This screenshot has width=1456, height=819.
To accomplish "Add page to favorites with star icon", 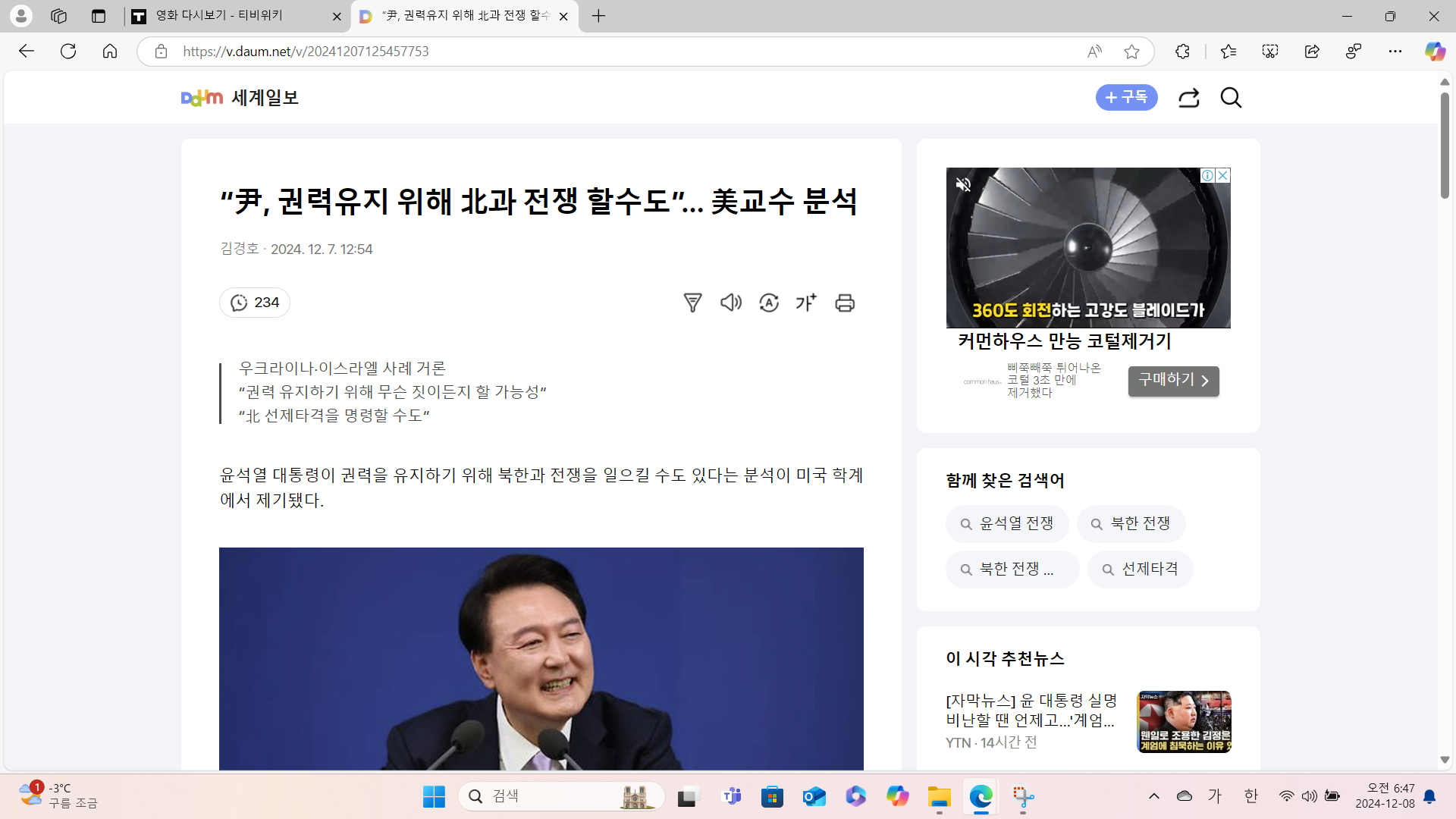I will (x=1131, y=52).
